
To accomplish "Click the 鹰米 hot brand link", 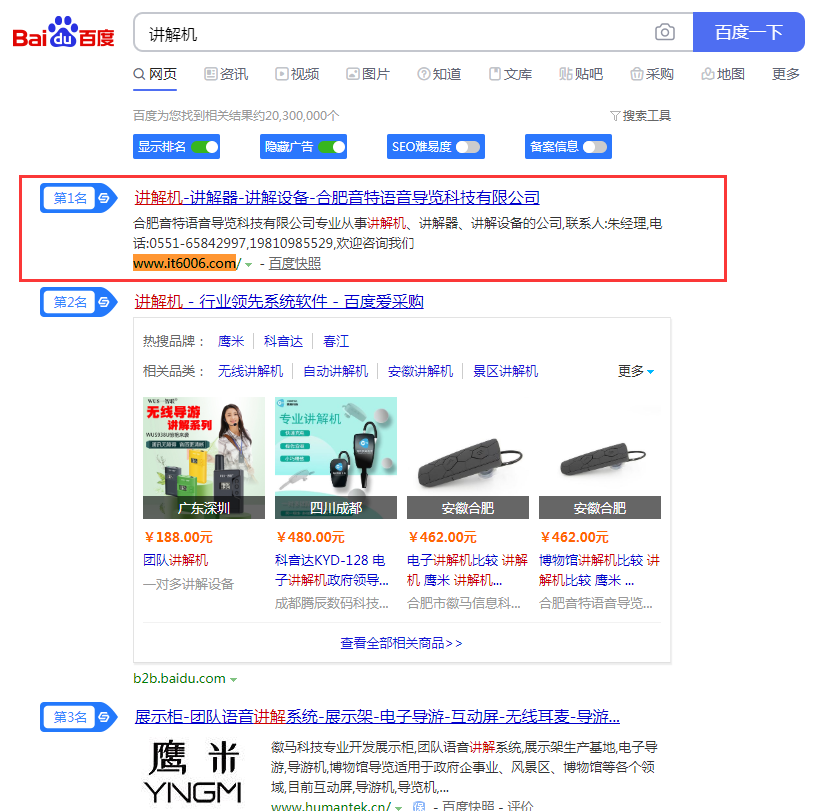I will (231, 342).
